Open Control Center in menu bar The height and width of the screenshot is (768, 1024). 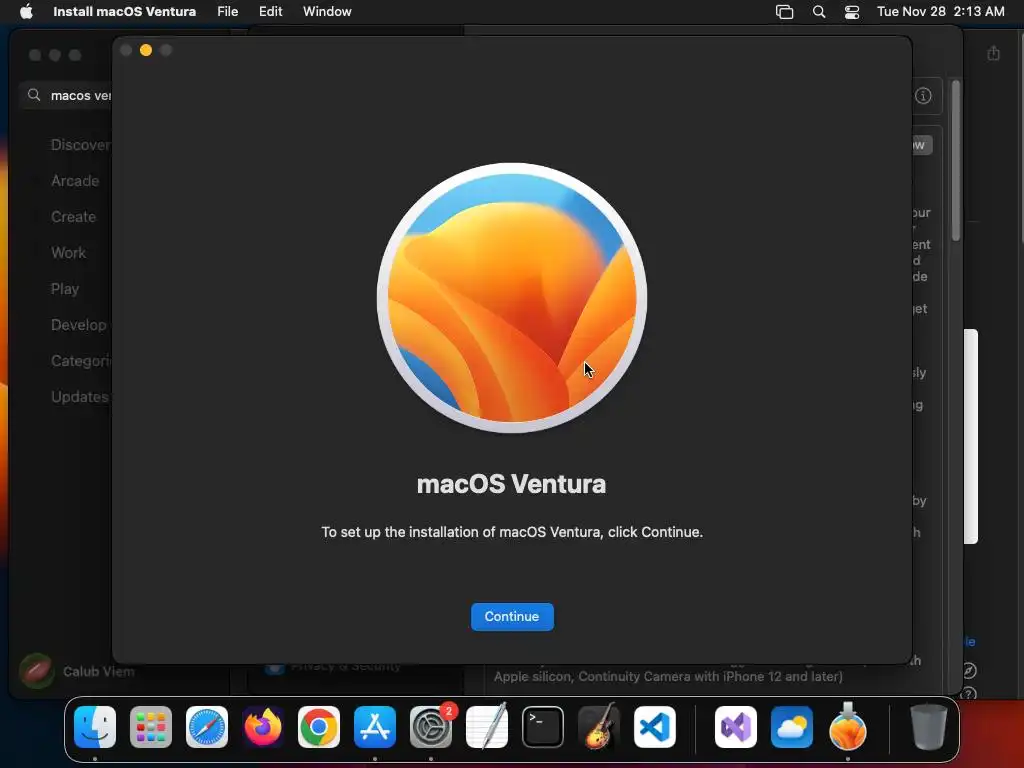point(852,12)
